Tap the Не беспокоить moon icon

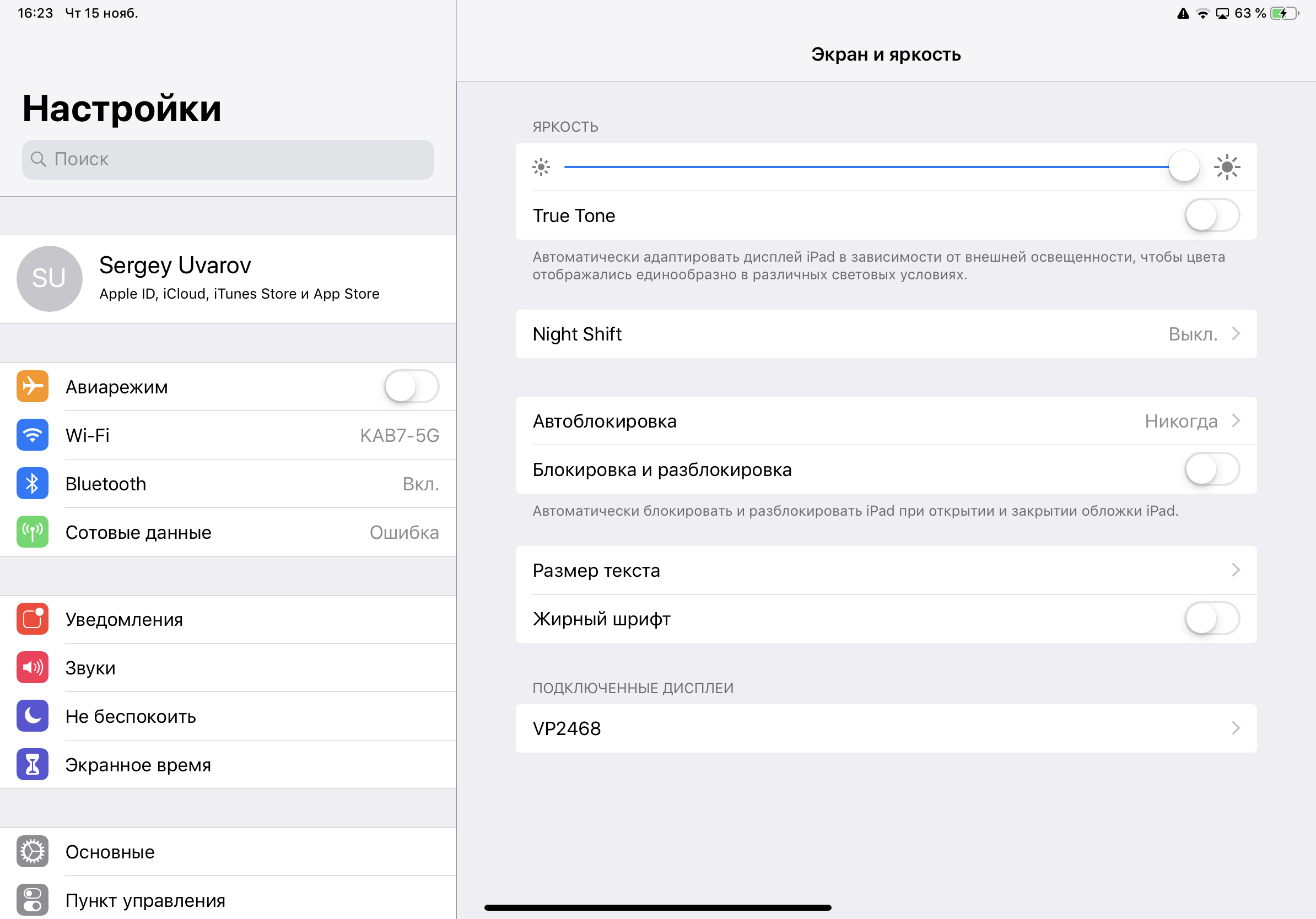tap(32, 716)
